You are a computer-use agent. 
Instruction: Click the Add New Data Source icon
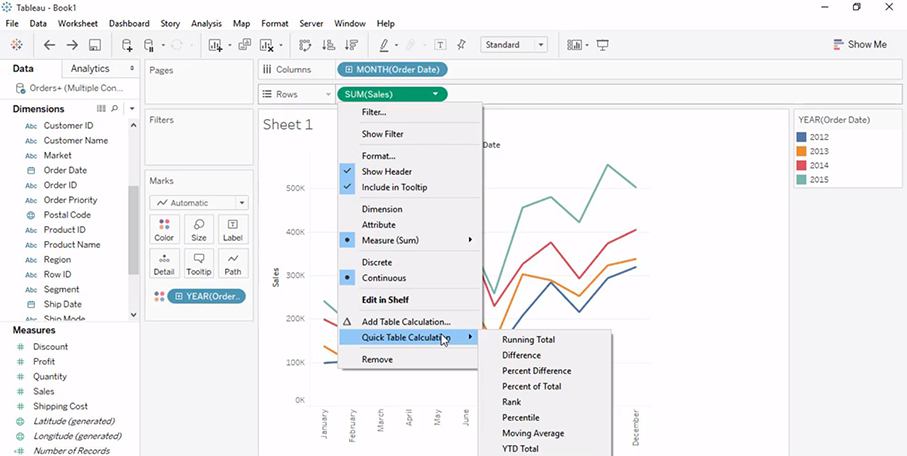pyautogui.click(x=127, y=45)
